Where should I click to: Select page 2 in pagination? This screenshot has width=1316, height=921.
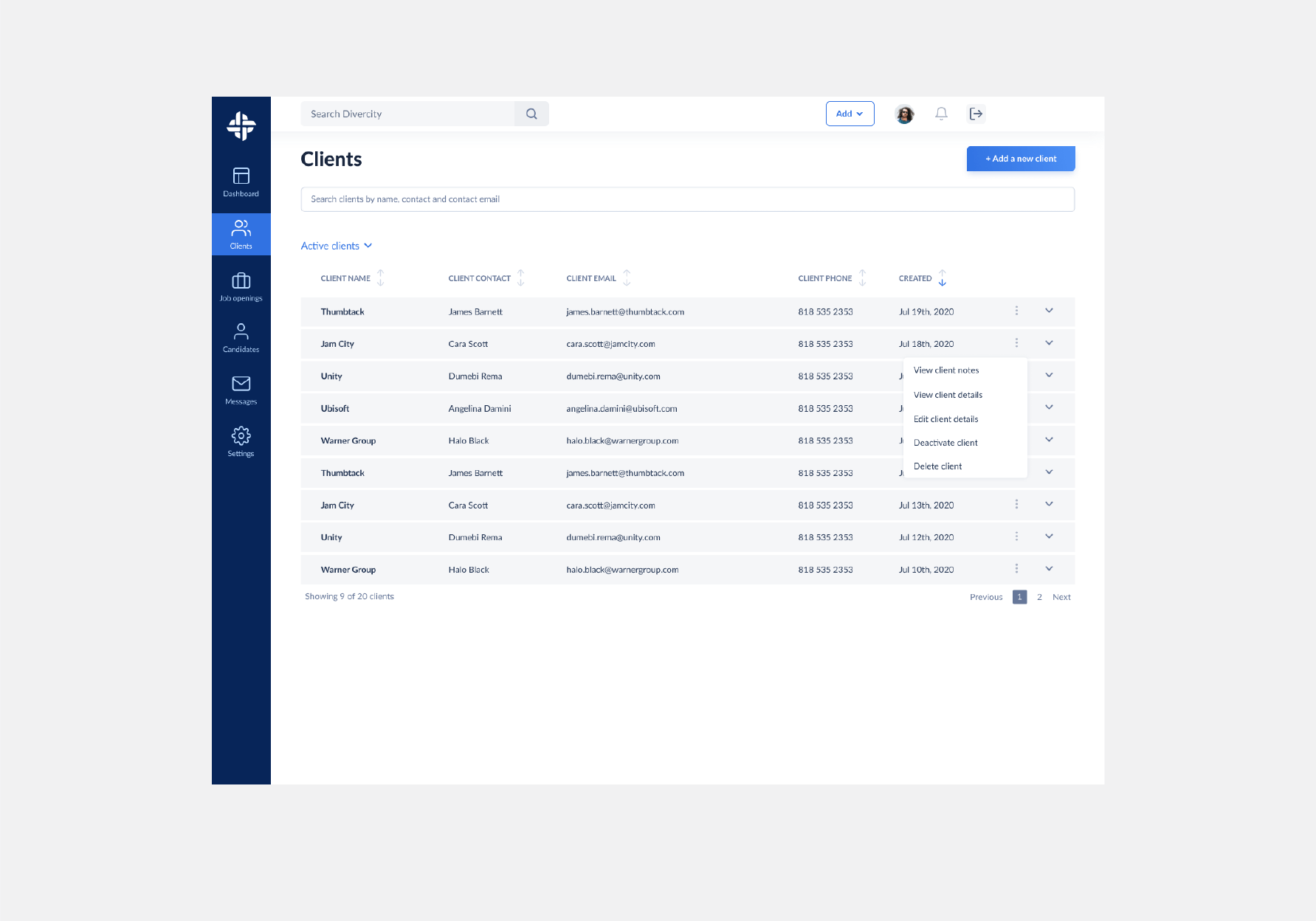click(1039, 597)
